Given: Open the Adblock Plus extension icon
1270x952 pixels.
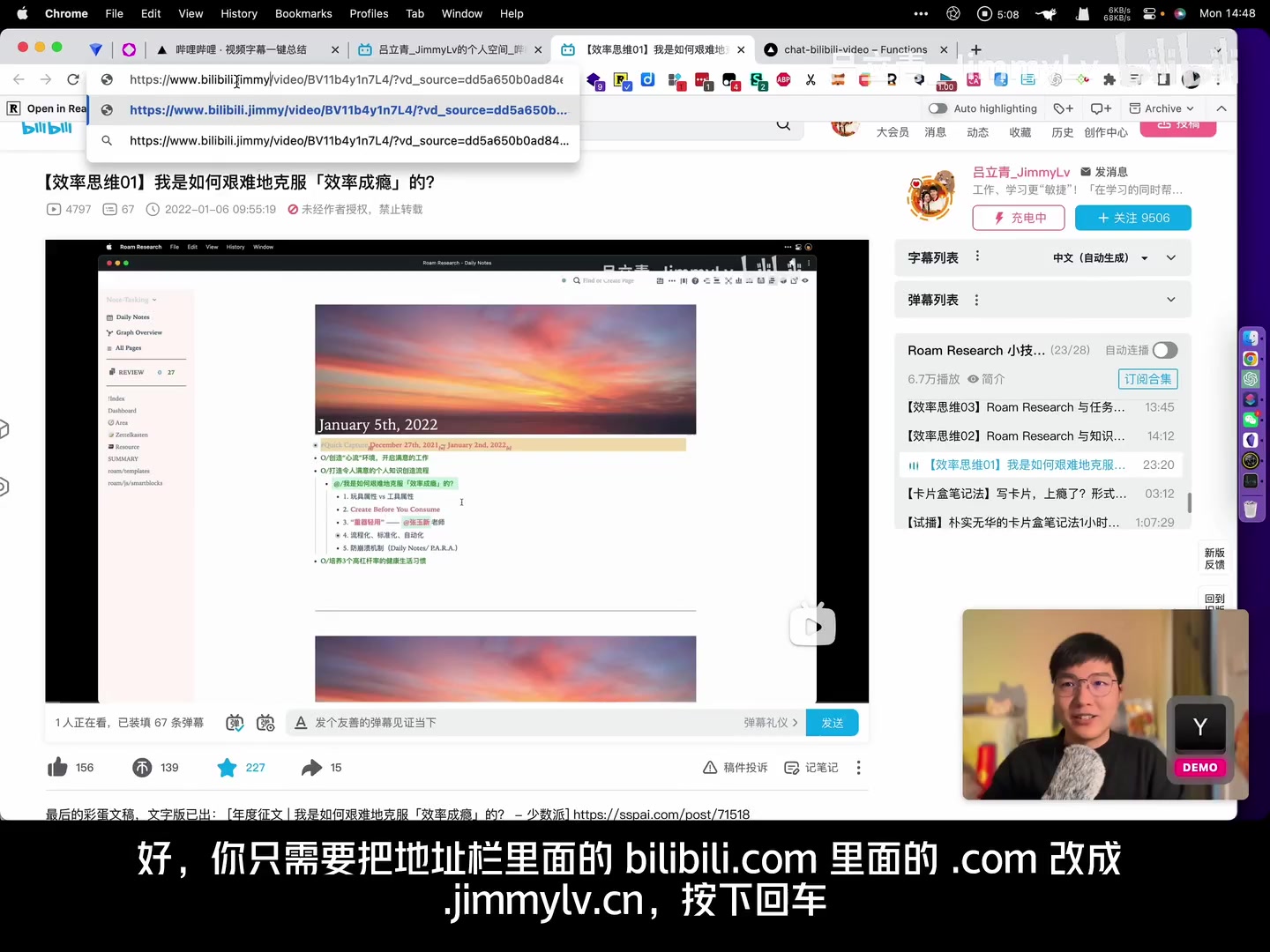Looking at the screenshot, I should (783, 79).
